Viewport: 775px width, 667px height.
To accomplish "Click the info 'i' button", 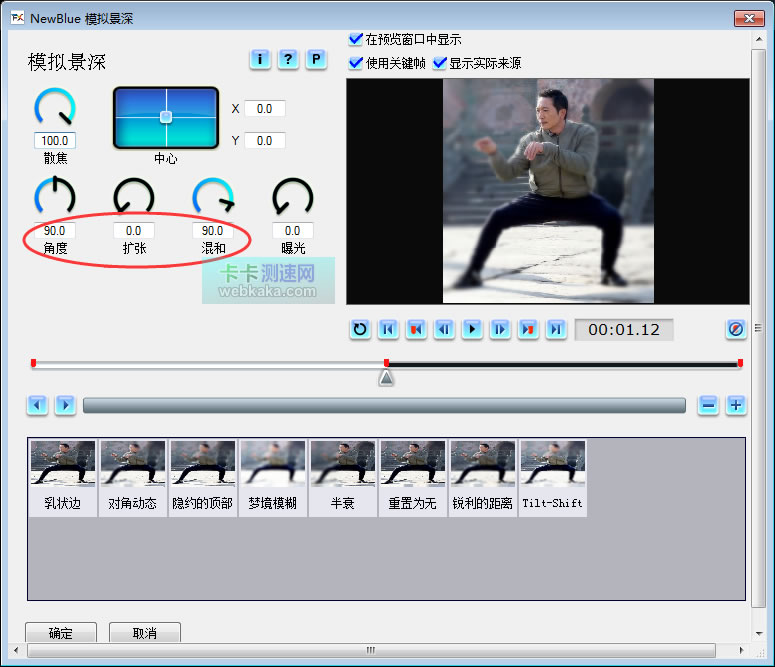I will point(260,60).
